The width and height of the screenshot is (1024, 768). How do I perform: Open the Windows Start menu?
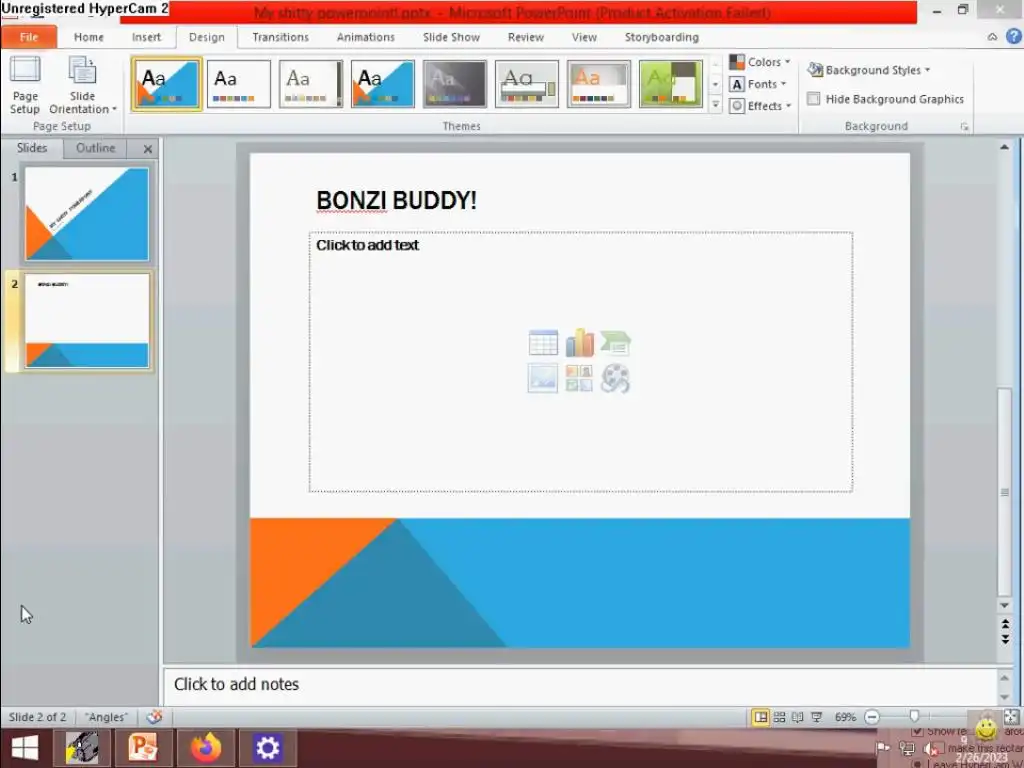pos(25,747)
